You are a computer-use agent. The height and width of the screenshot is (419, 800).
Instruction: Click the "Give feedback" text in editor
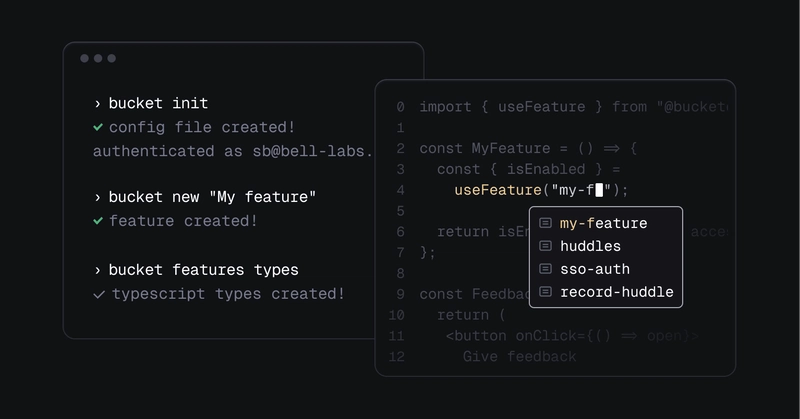pos(519,356)
